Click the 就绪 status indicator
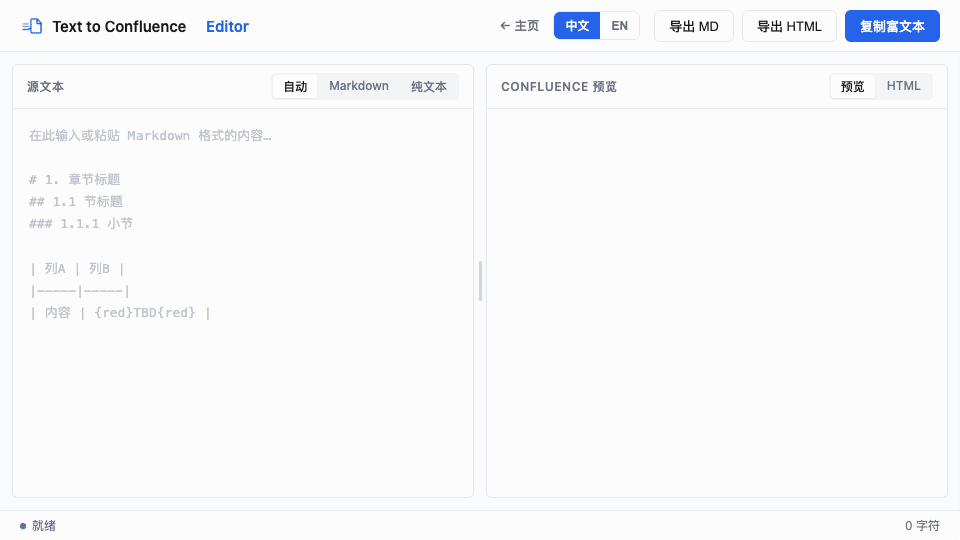 (37, 525)
